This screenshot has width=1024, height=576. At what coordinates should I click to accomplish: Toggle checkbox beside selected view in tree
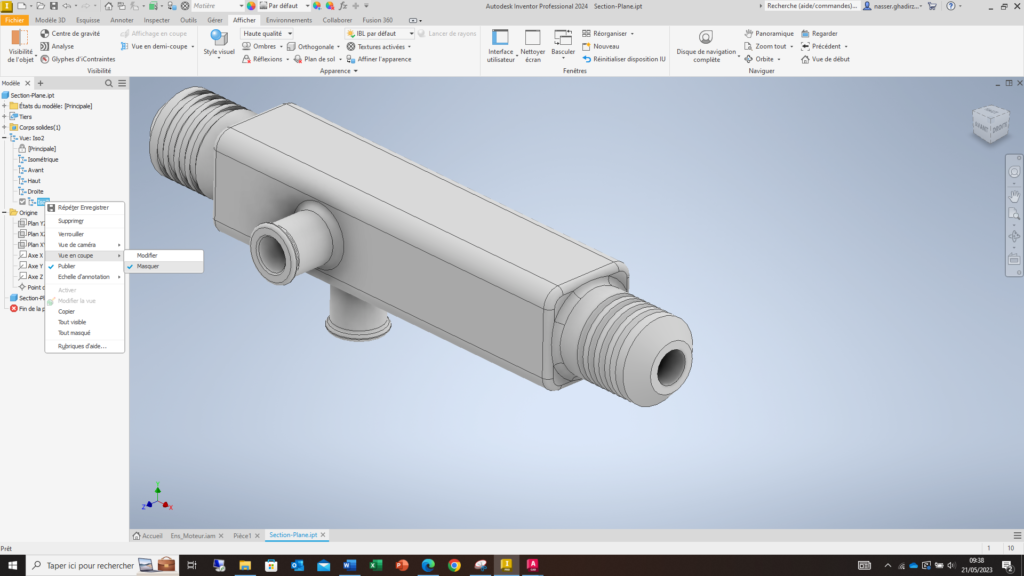pos(22,202)
